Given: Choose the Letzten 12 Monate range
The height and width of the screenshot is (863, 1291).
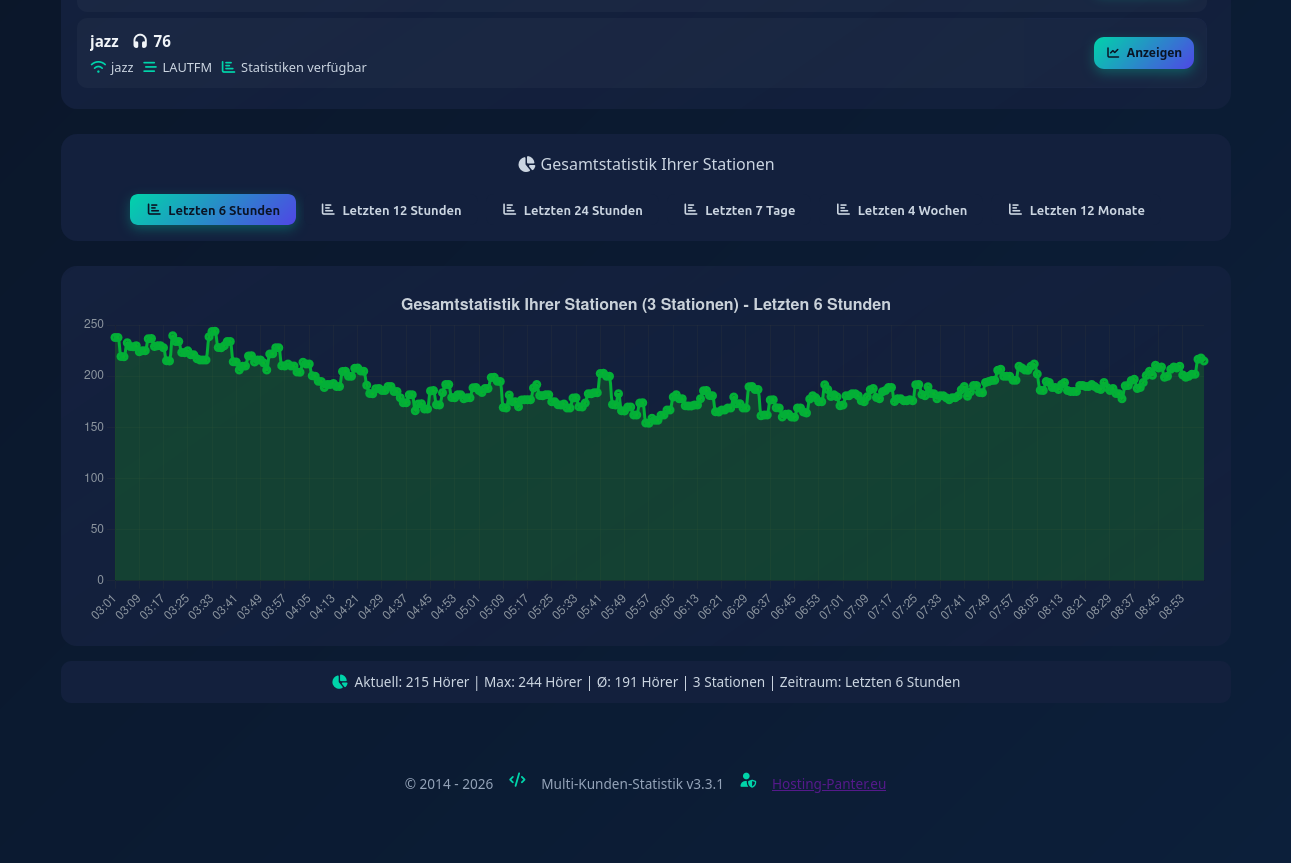Looking at the screenshot, I should pyautogui.click(x=1076, y=210).
